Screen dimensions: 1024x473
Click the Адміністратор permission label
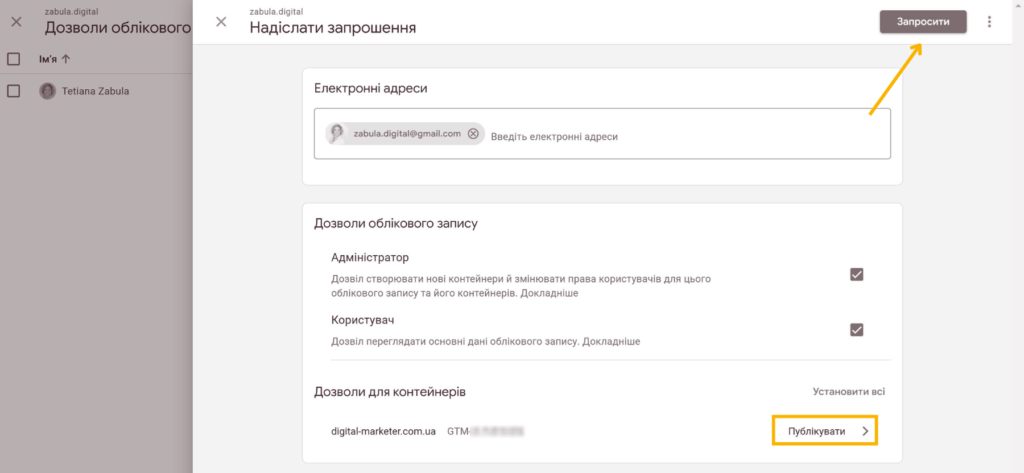370,257
